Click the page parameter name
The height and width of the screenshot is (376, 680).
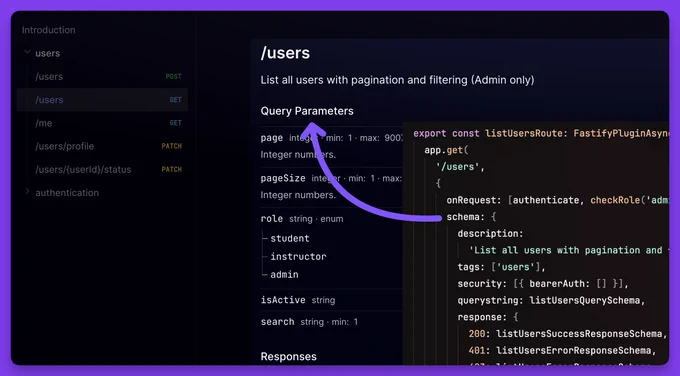(271, 138)
